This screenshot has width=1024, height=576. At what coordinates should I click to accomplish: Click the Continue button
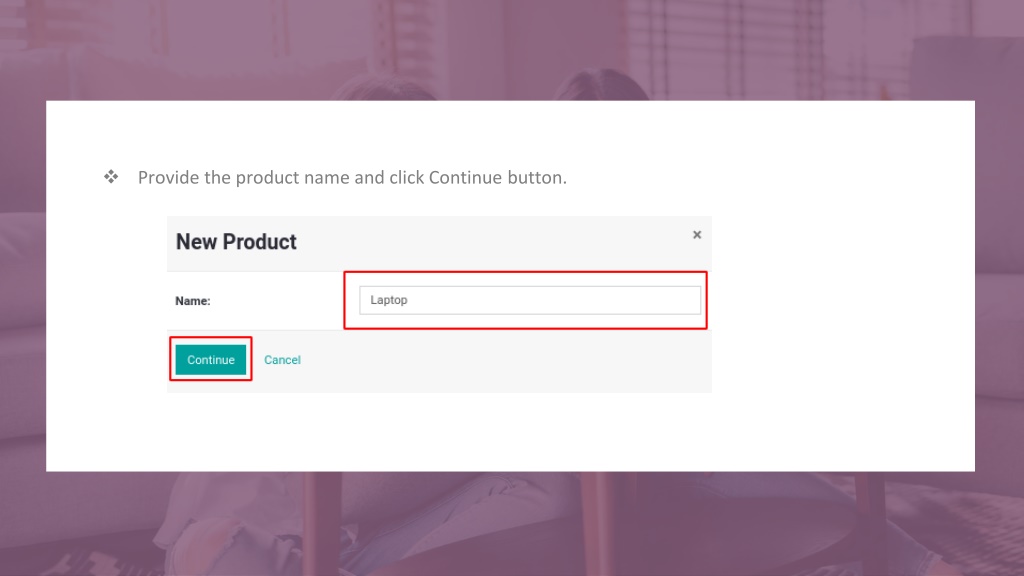pos(211,360)
